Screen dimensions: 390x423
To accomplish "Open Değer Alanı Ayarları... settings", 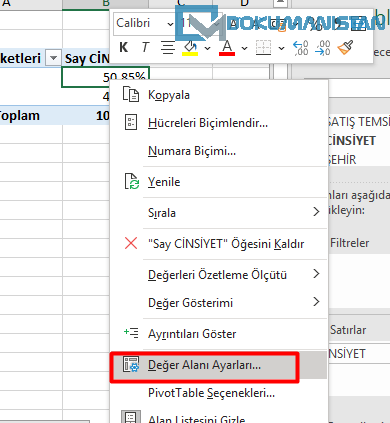I will [x=219, y=365].
